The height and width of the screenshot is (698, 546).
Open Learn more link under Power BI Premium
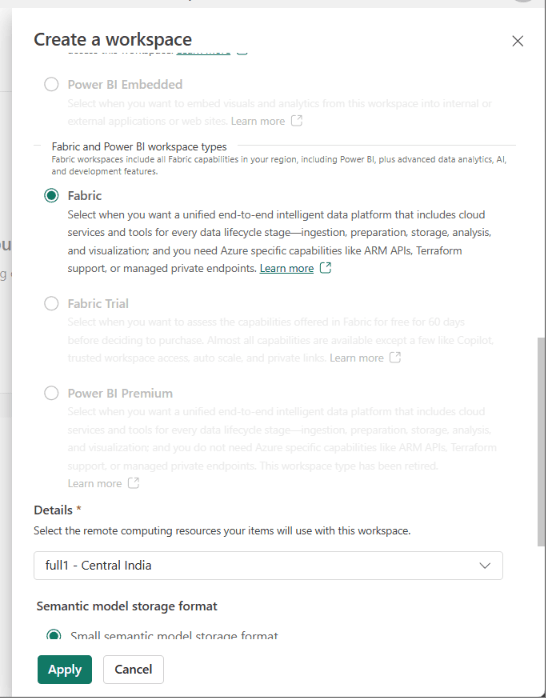pyautogui.click(x=94, y=483)
